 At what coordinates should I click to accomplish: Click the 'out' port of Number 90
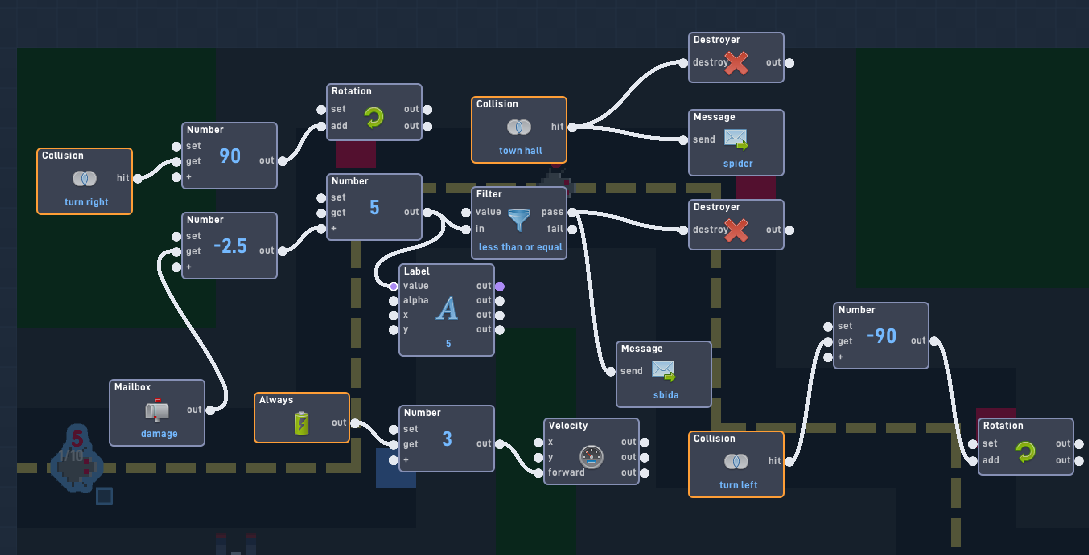pos(283,161)
